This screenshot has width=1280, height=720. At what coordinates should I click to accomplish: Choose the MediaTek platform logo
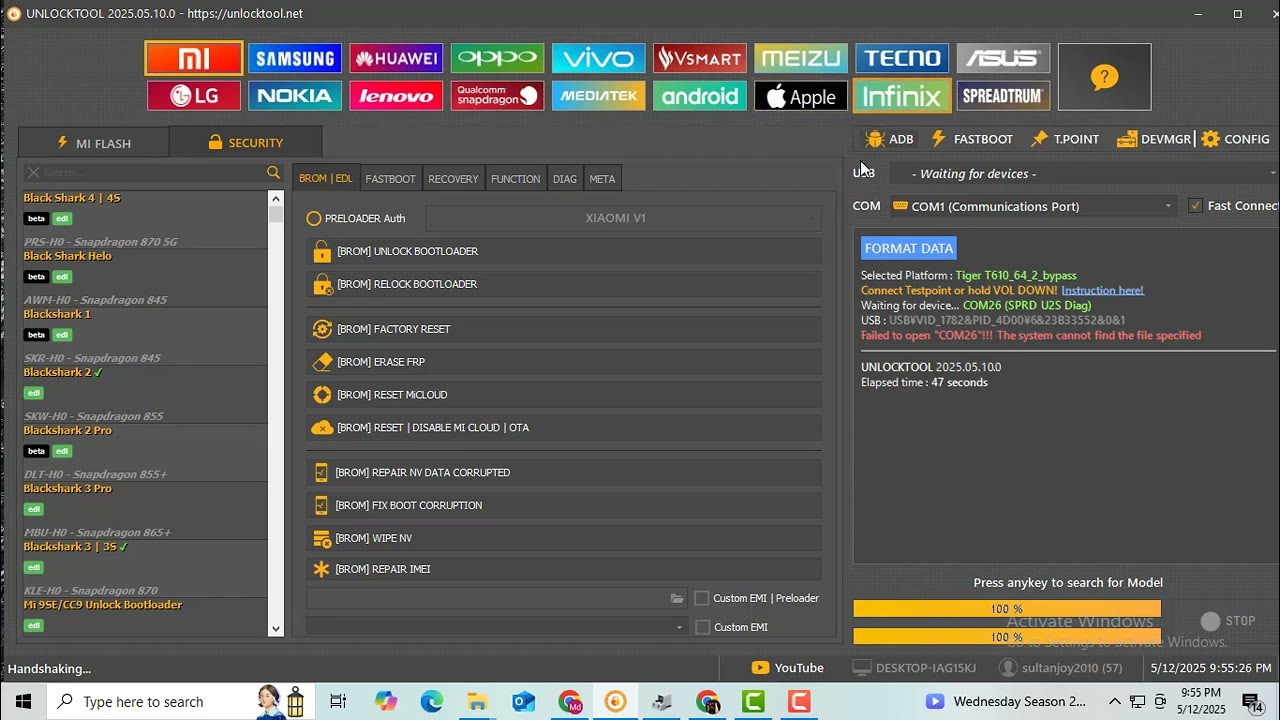tap(598, 96)
